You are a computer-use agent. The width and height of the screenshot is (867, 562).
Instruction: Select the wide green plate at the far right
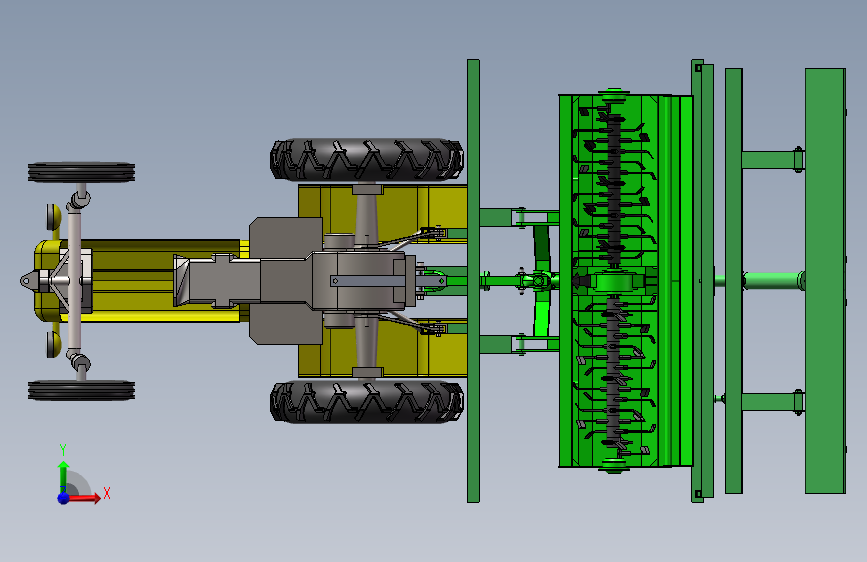825,281
